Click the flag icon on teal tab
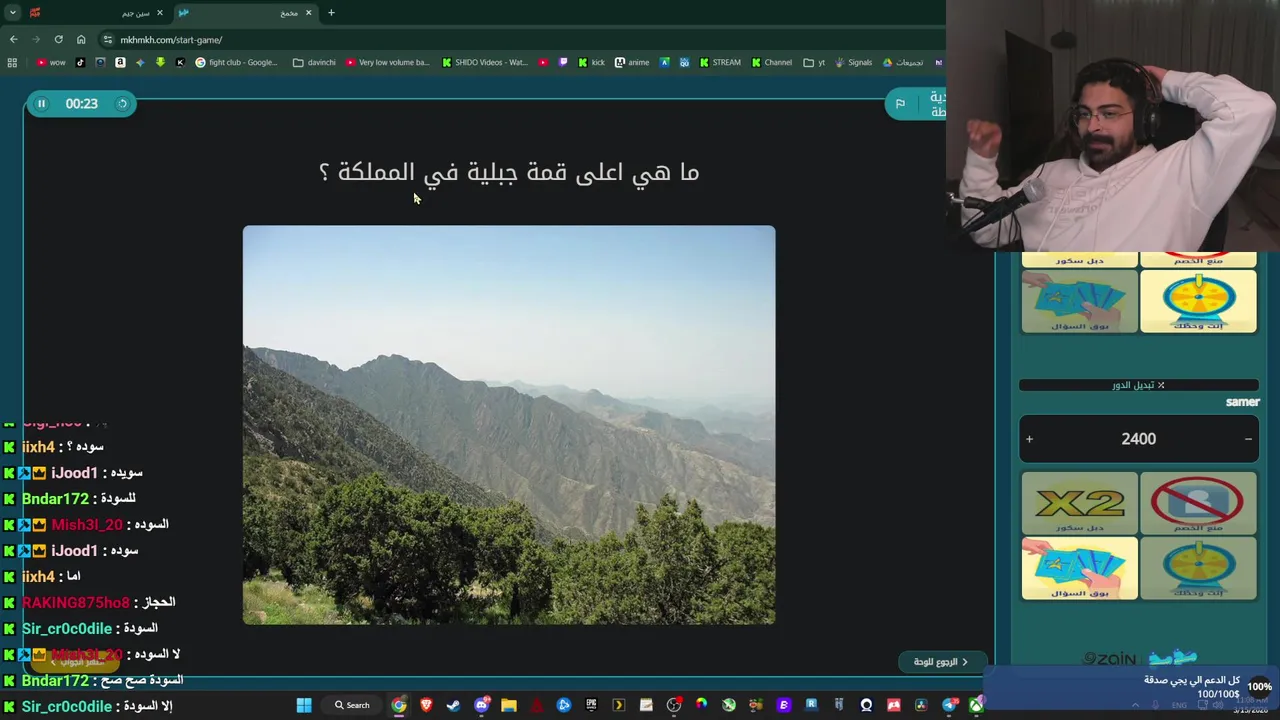 [x=900, y=104]
